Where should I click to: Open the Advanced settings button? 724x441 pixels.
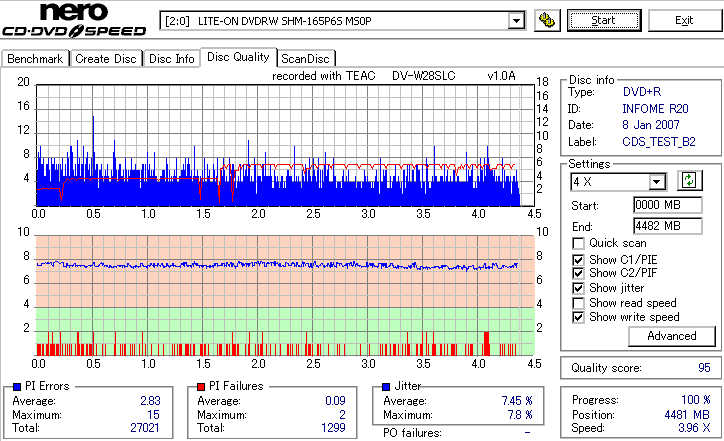tap(671, 336)
